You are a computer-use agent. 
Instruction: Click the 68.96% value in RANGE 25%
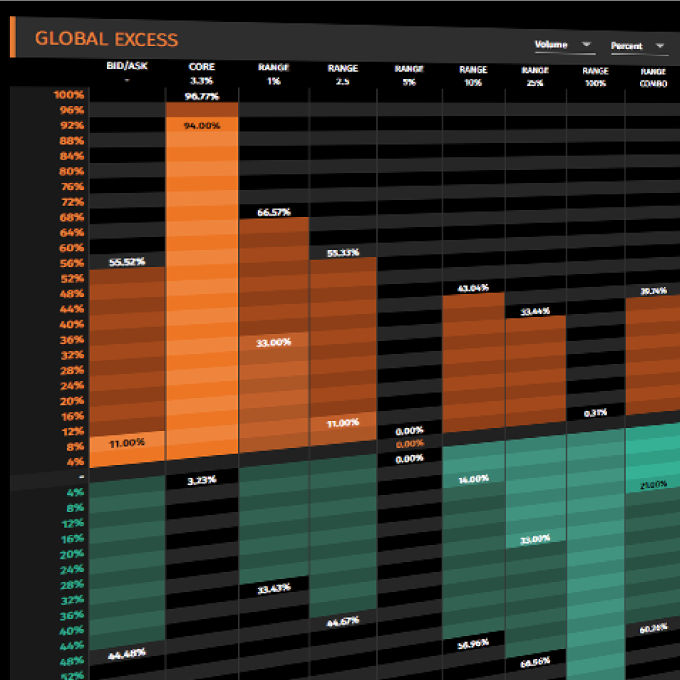535,662
